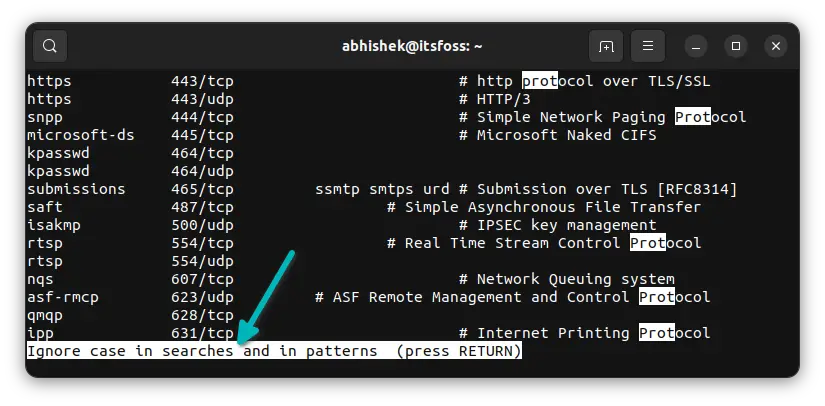Click highlighted "prot" in http protocol line
Screen dimensions: 825x406
[x=540, y=81]
